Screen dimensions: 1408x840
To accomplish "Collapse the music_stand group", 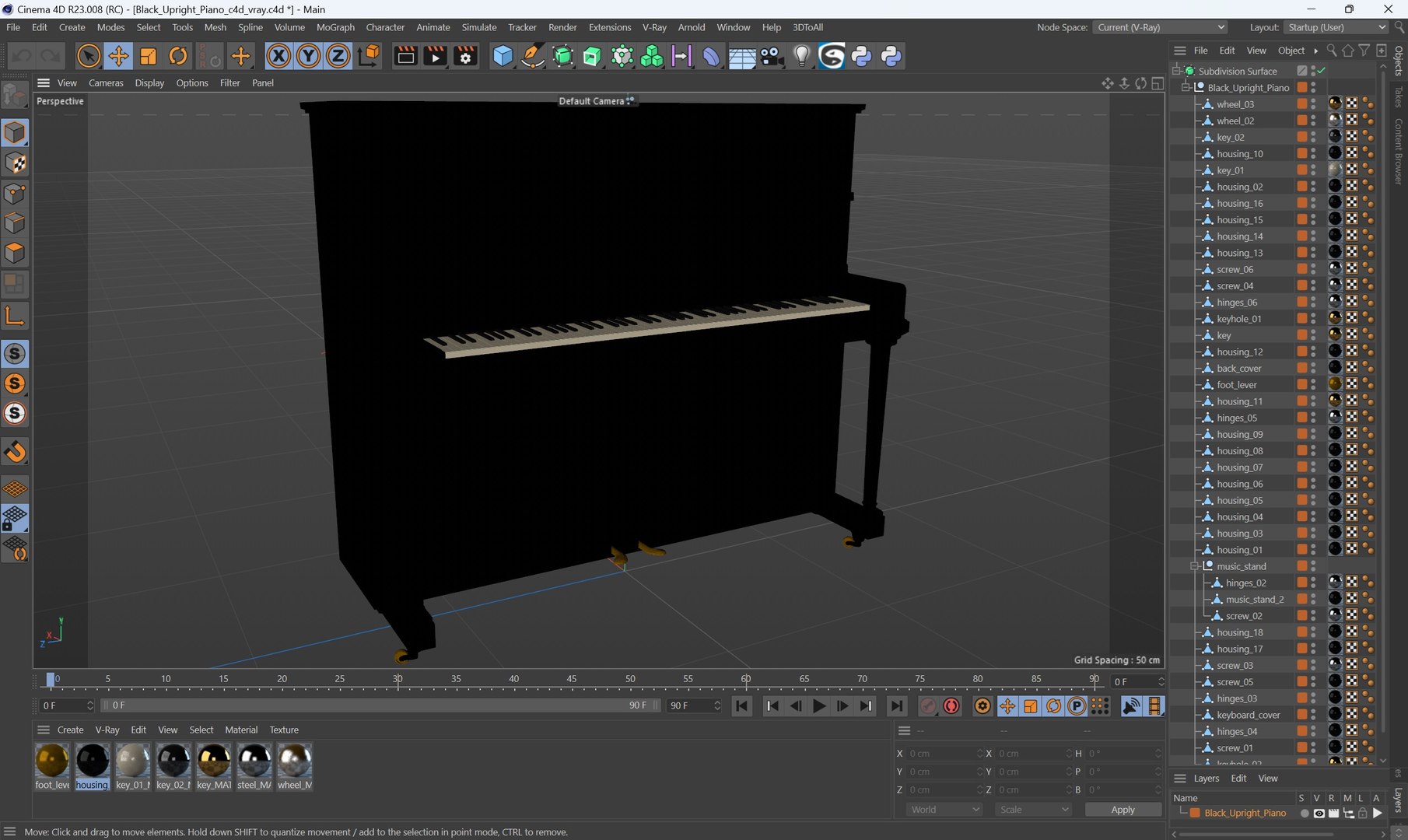I will point(1196,566).
